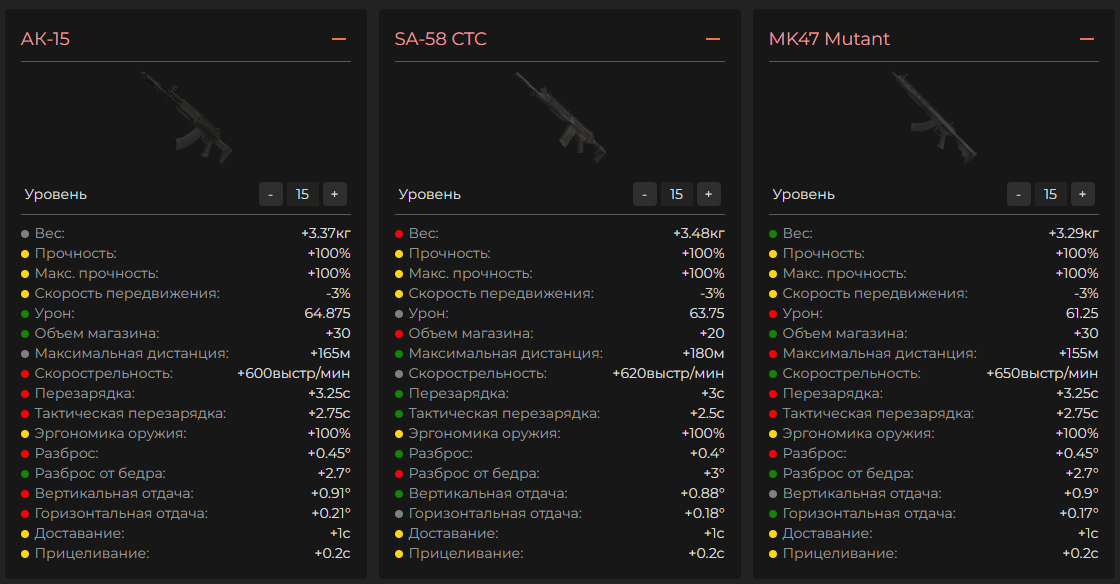The height and width of the screenshot is (584, 1120).
Task: Click the magazine capacity value +20
Action: pyautogui.click(x=712, y=333)
